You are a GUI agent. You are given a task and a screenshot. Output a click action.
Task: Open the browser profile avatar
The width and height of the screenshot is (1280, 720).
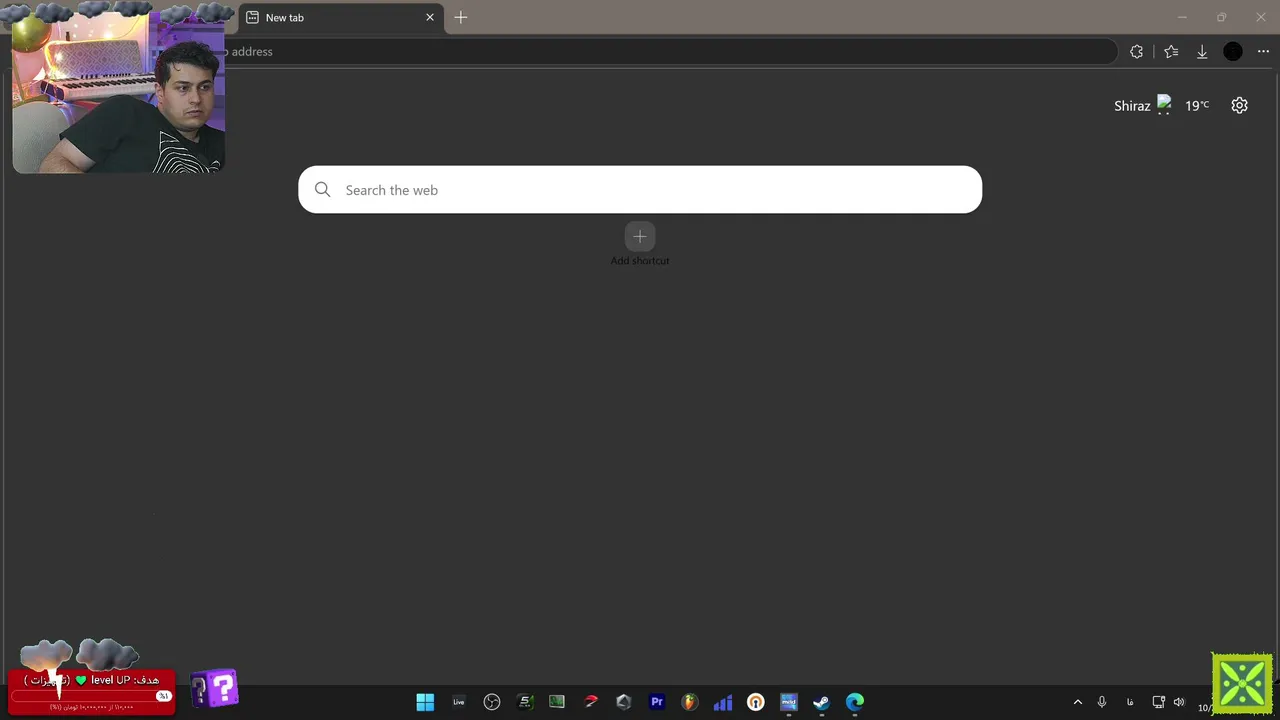pyautogui.click(x=1233, y=52)
